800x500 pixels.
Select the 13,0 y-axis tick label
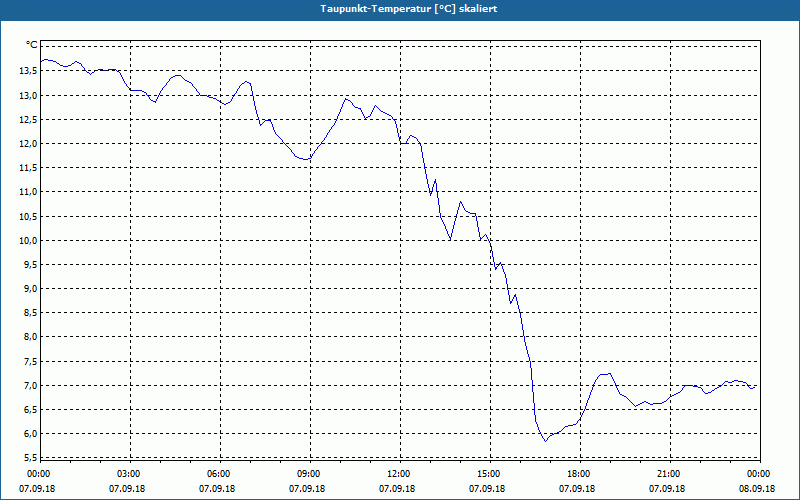28,95
